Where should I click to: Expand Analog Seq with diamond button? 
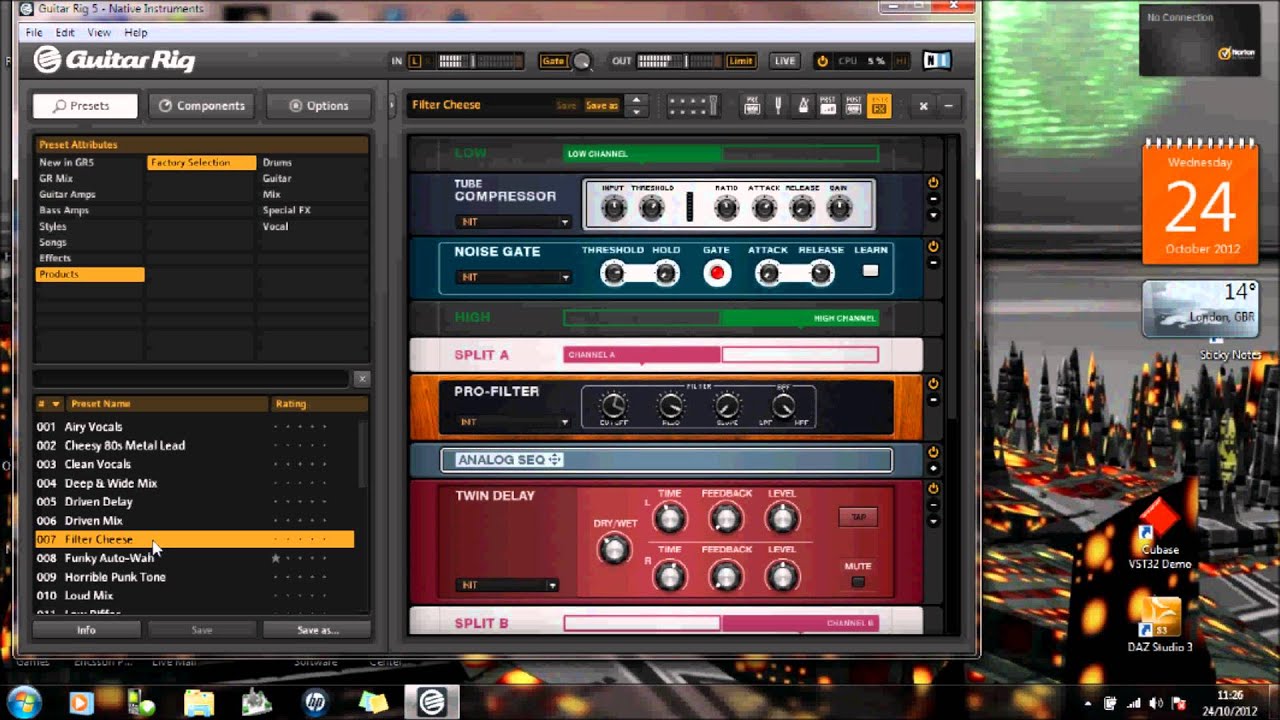pos(933,468)
